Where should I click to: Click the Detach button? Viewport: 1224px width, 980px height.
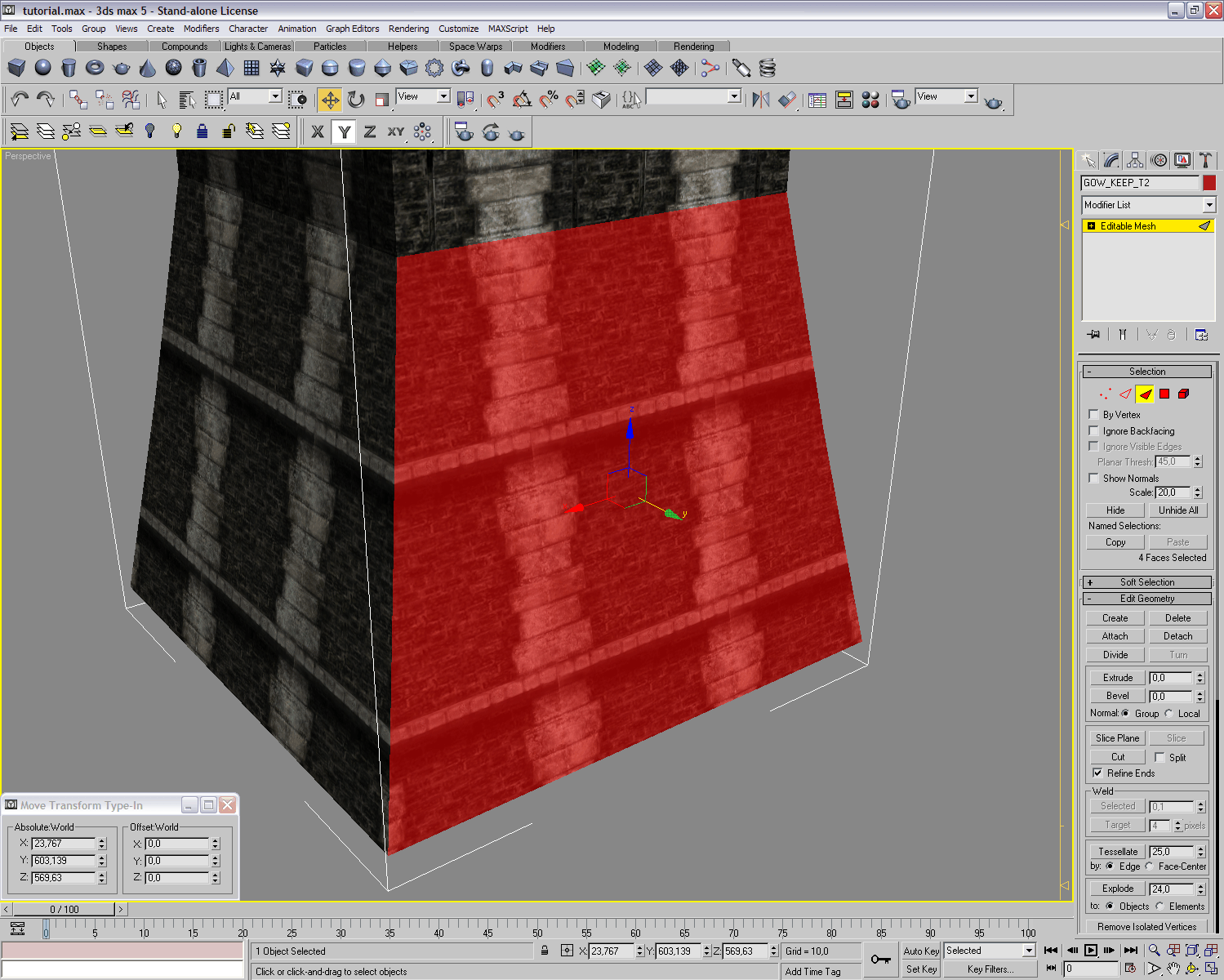(x=1177, y=636)
